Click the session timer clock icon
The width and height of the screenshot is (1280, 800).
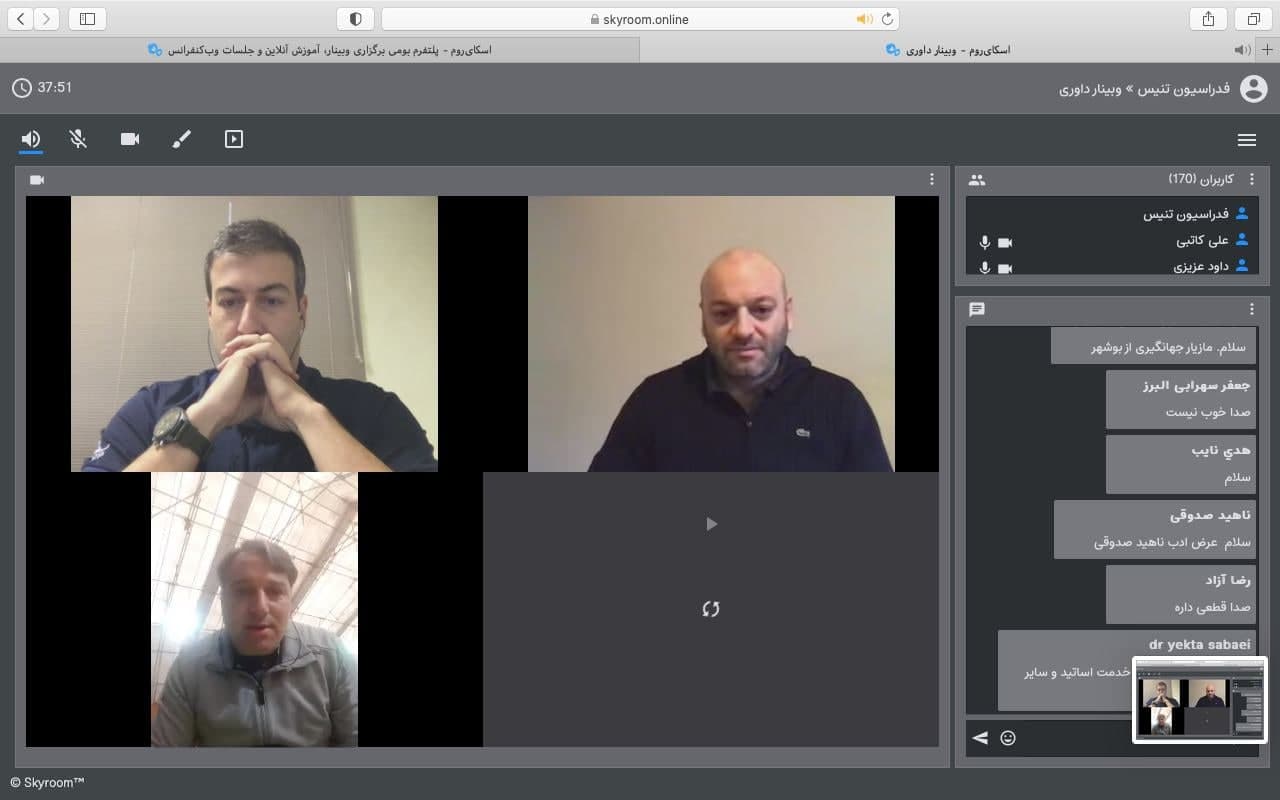coord(22,88)
